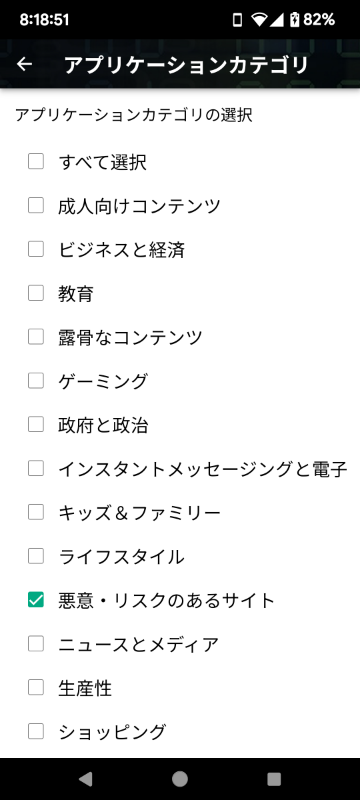Viewport: 360px width, 800px height.
Task: Tick the 露骨なコンテンツ checkbox
Action: (36, 337)
